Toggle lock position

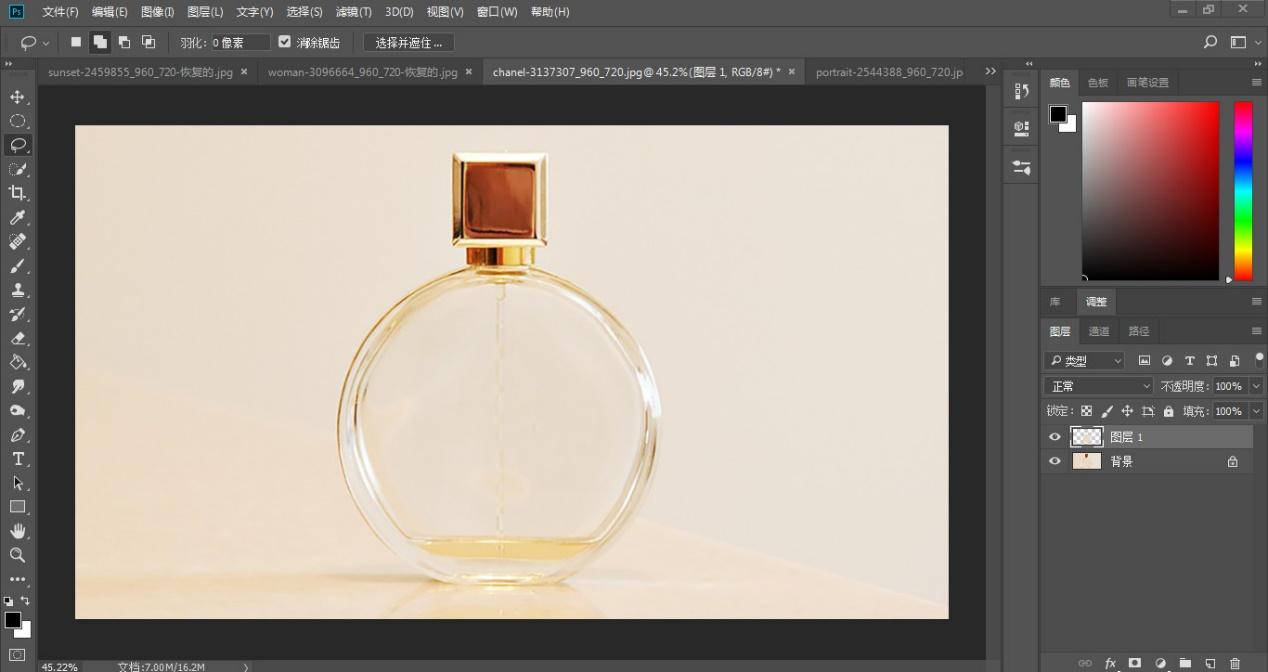pos(1127,411)
